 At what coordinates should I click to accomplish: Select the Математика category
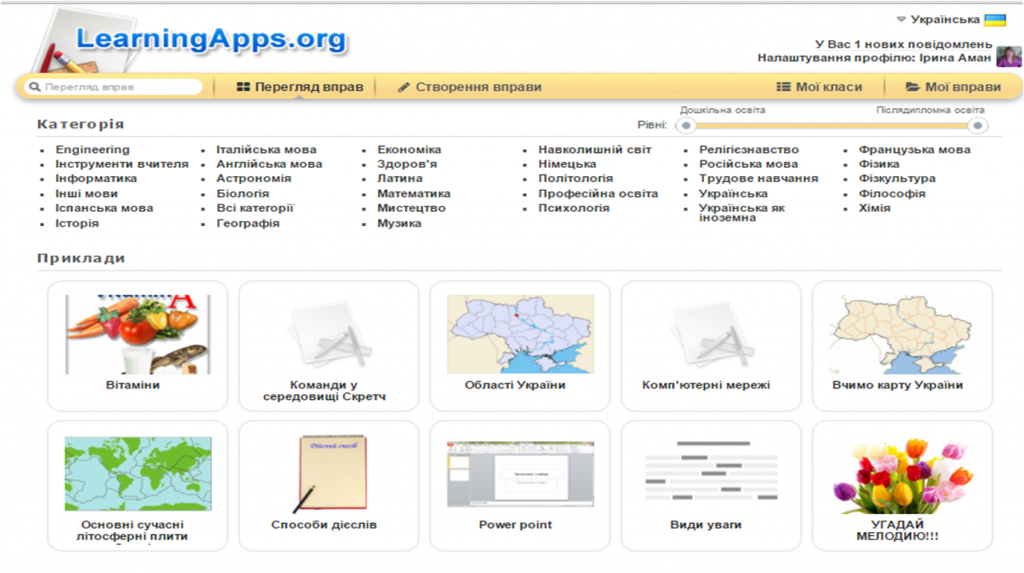tap(413, 193)
